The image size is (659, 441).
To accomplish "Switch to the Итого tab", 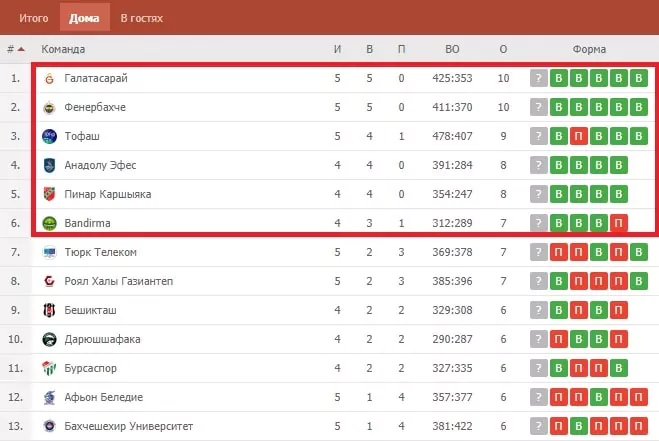I will (34, 18).
